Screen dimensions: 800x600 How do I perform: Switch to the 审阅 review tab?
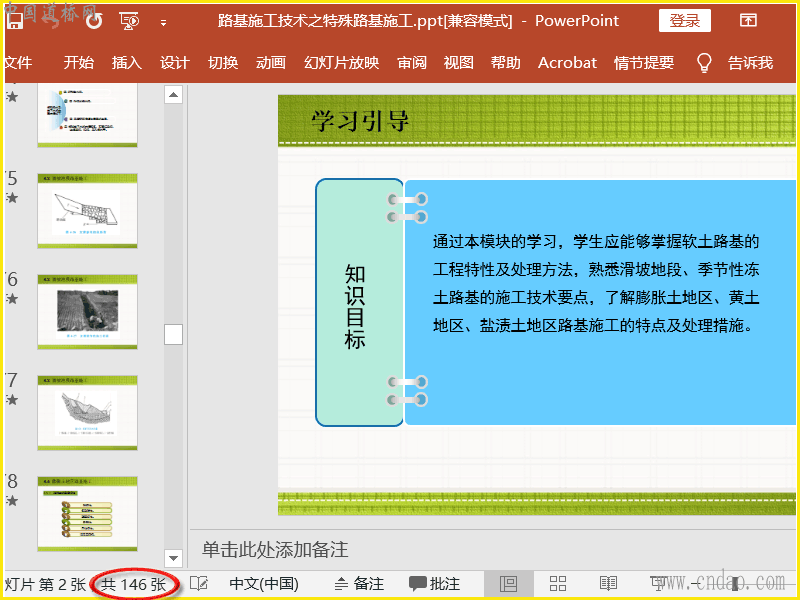pos(412,62)
